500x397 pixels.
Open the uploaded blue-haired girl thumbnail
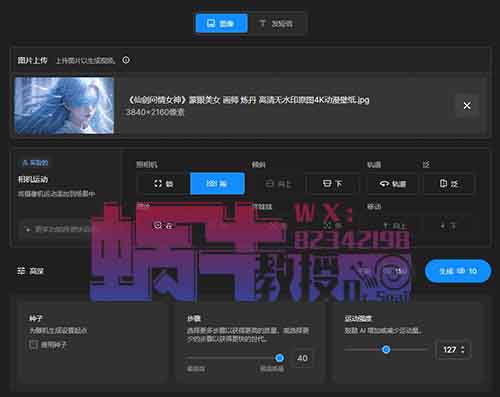64,105
